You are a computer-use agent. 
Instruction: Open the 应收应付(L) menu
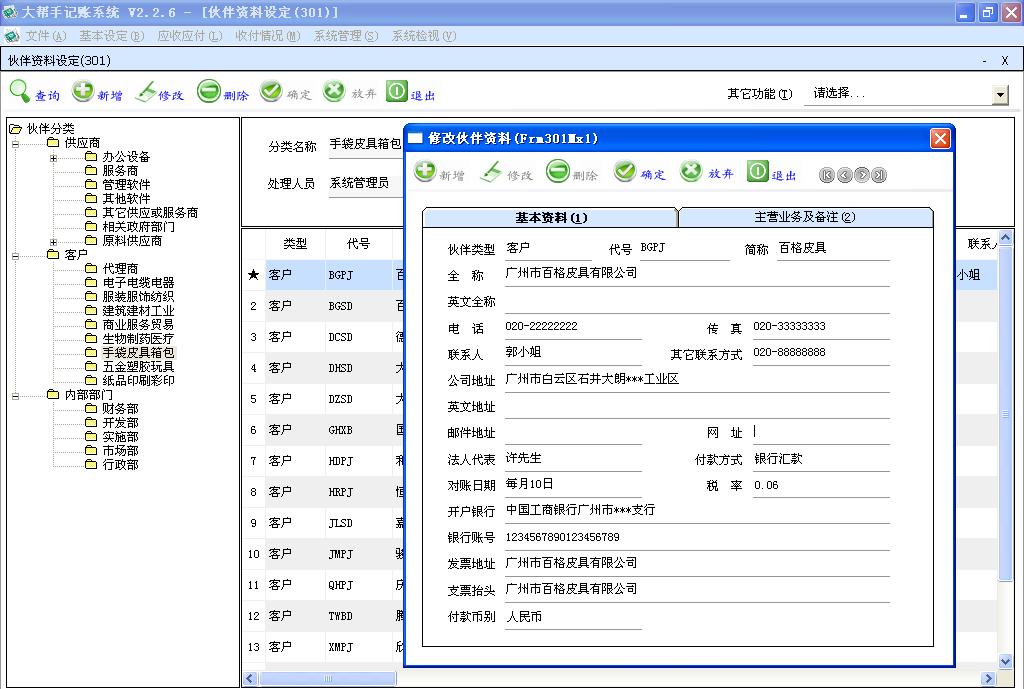tap(189, 36)
